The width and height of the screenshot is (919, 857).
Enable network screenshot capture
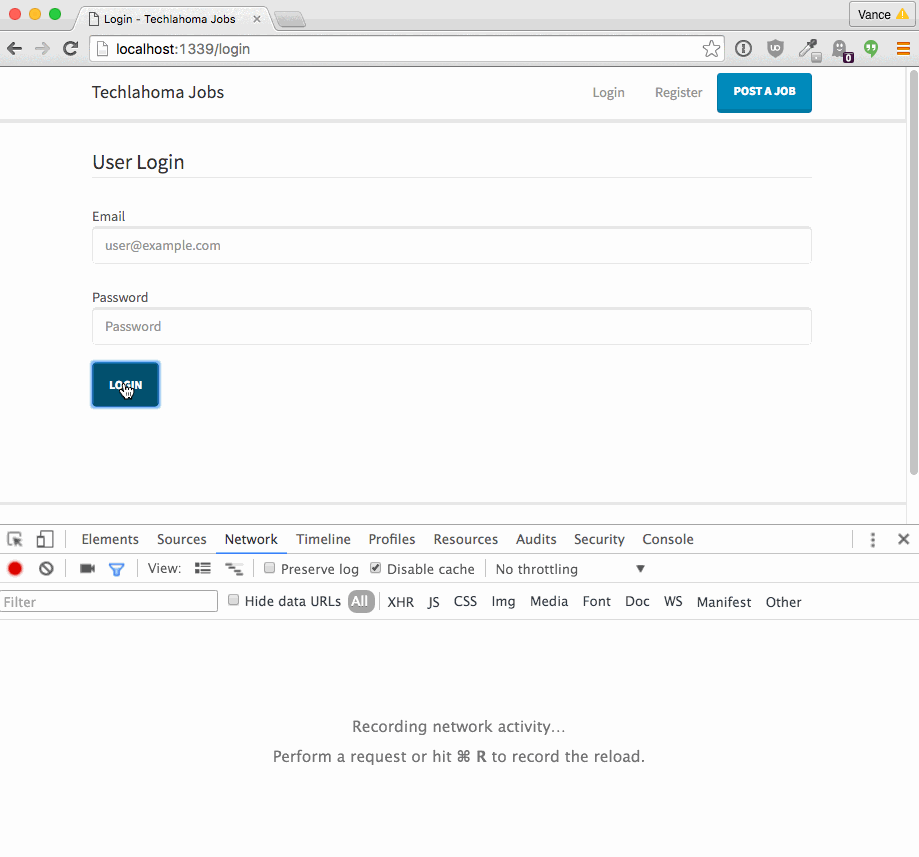tap(86, 568)
